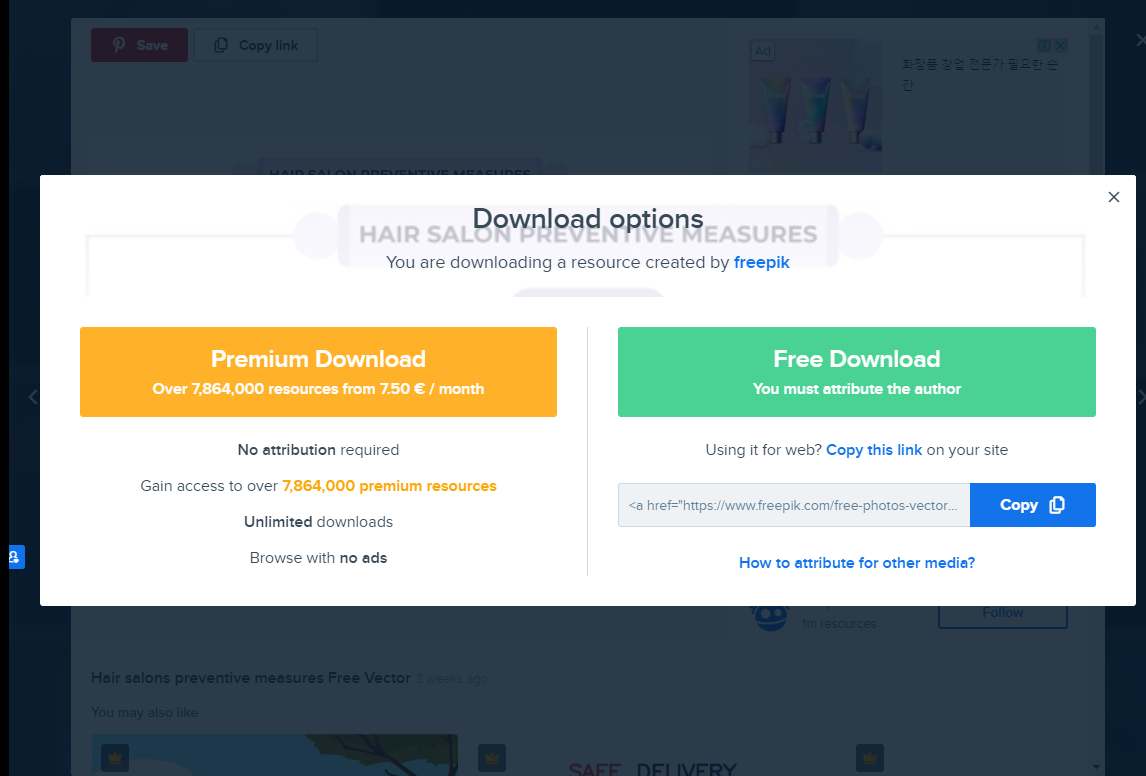The height and width of the screenshot is (776, 1146).
Task: Click the Pinterest Save button in background
Action: tap(139, 45)
